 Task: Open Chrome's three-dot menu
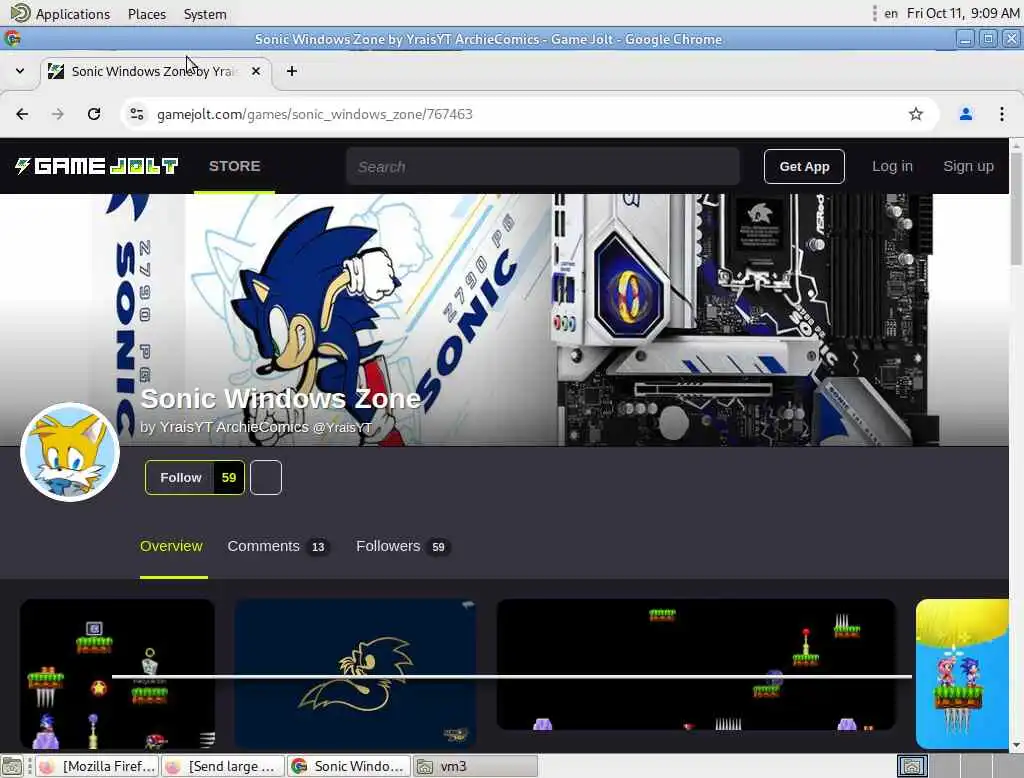coord(1002,114)
